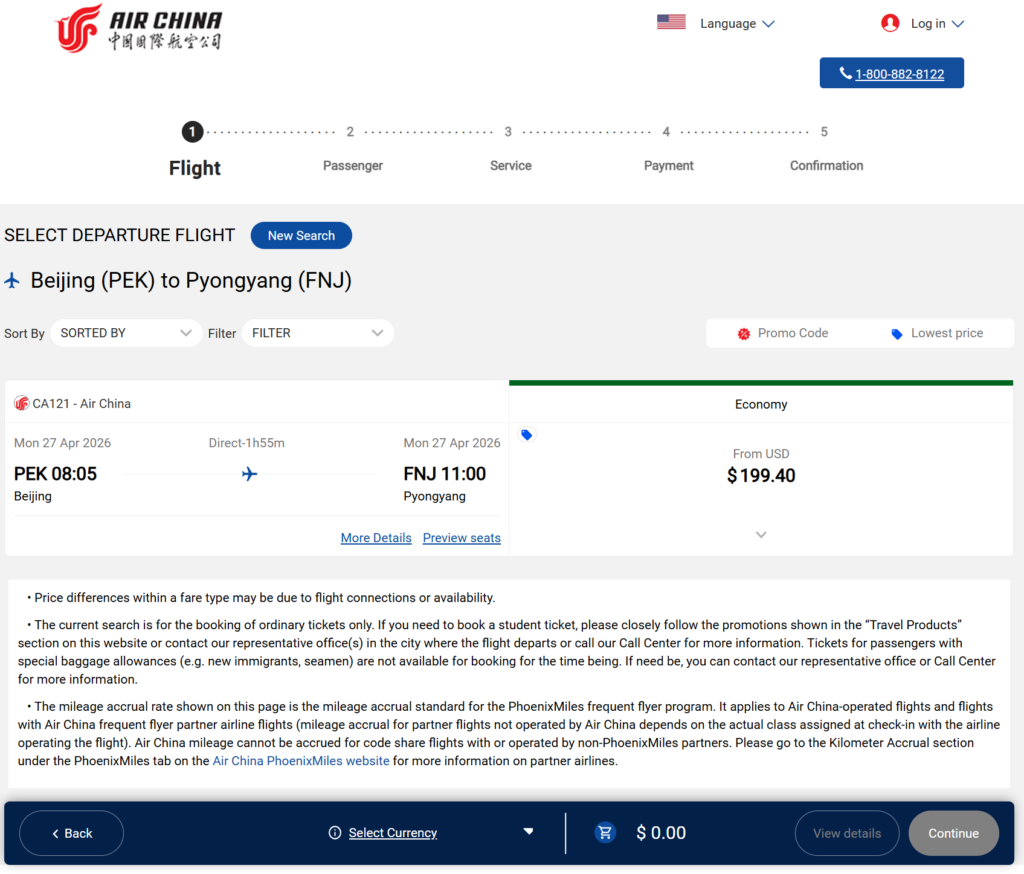Open the Log in account icon
Viewport: 1024px width, 874px height.
890,22
